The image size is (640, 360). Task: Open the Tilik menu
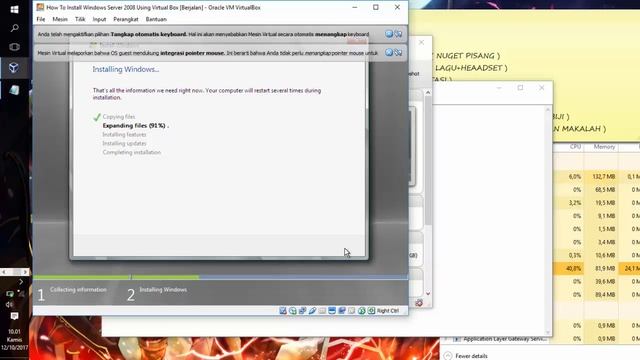click(80, 19)
